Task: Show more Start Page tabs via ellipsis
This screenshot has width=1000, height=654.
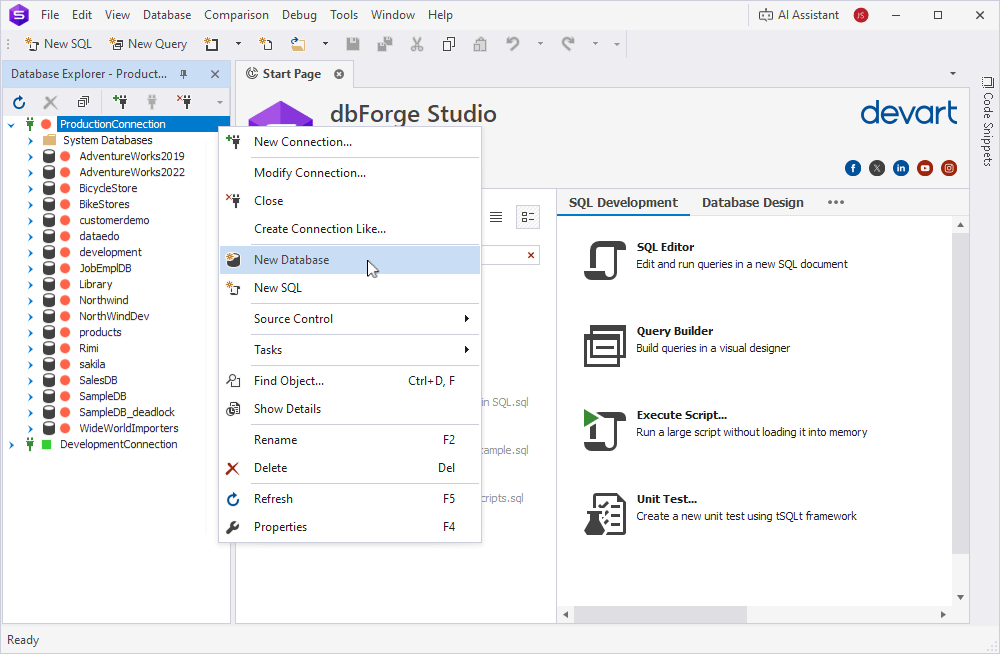Action: coord(835,202)
